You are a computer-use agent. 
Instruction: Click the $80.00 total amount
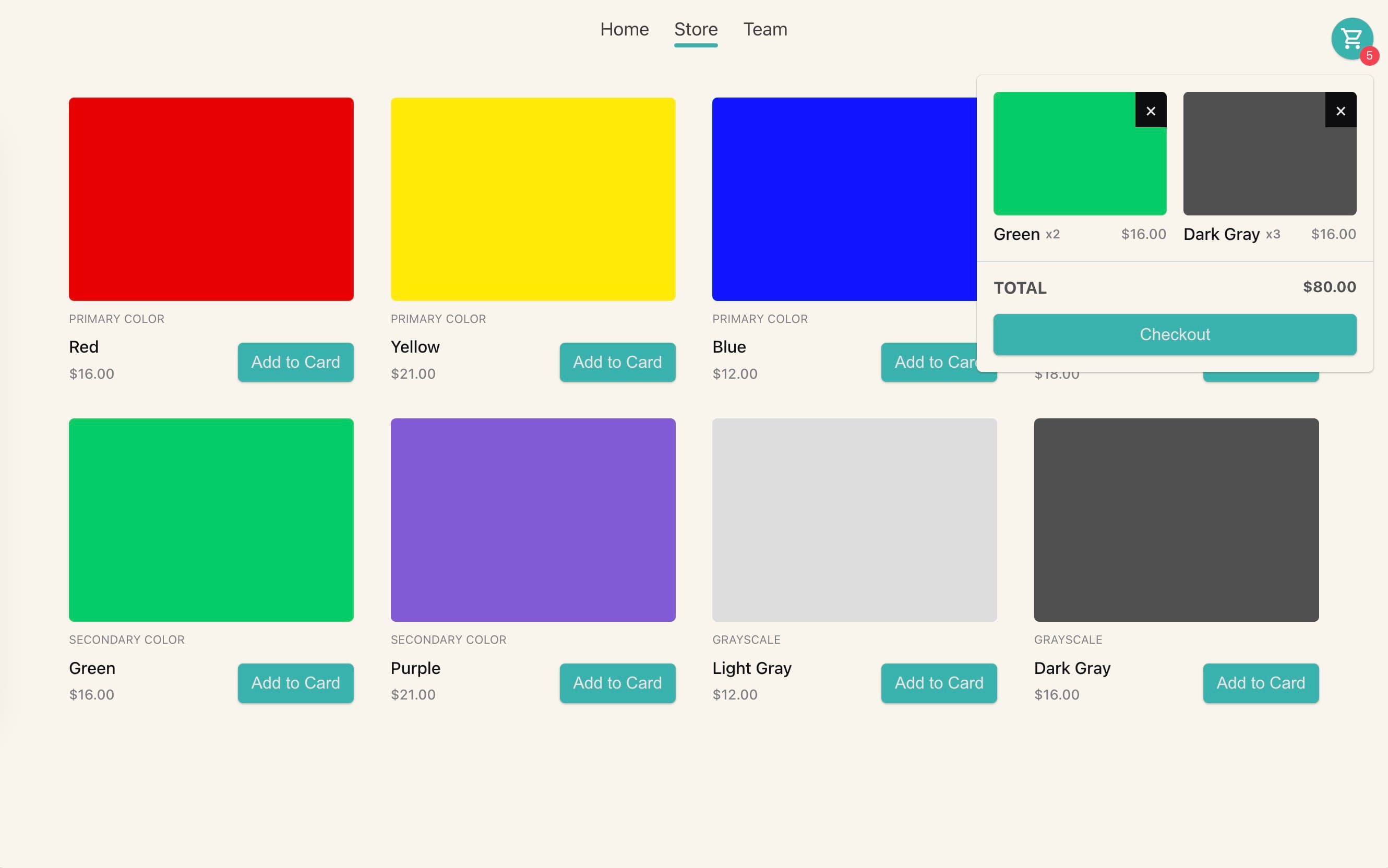point(1330,287)
